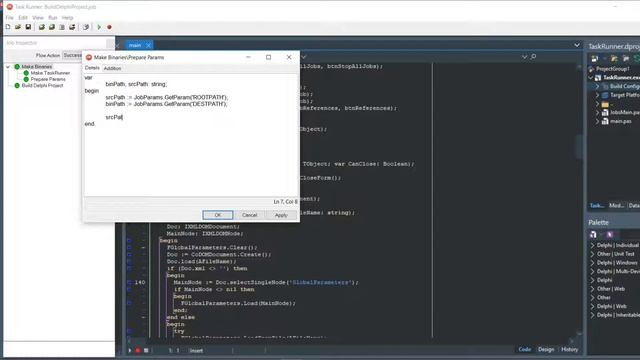640x360 pixels.
Task: Open the Flow Action dropdown showing Success
Action: point(73,55)
